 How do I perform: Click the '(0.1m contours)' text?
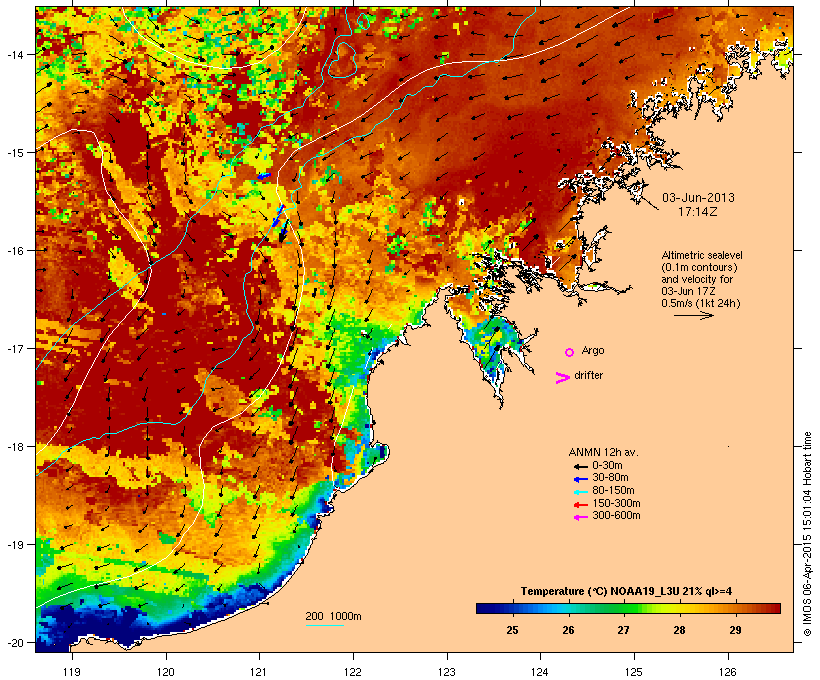700,267
